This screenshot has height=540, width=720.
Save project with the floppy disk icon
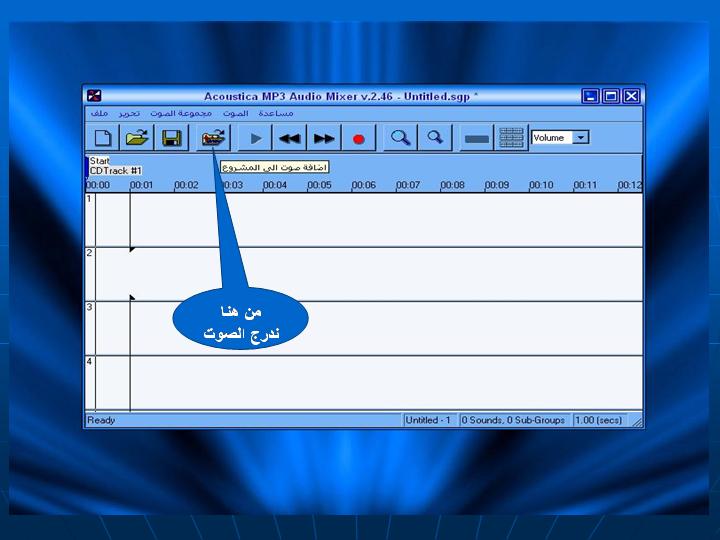(x=172, y=138)
